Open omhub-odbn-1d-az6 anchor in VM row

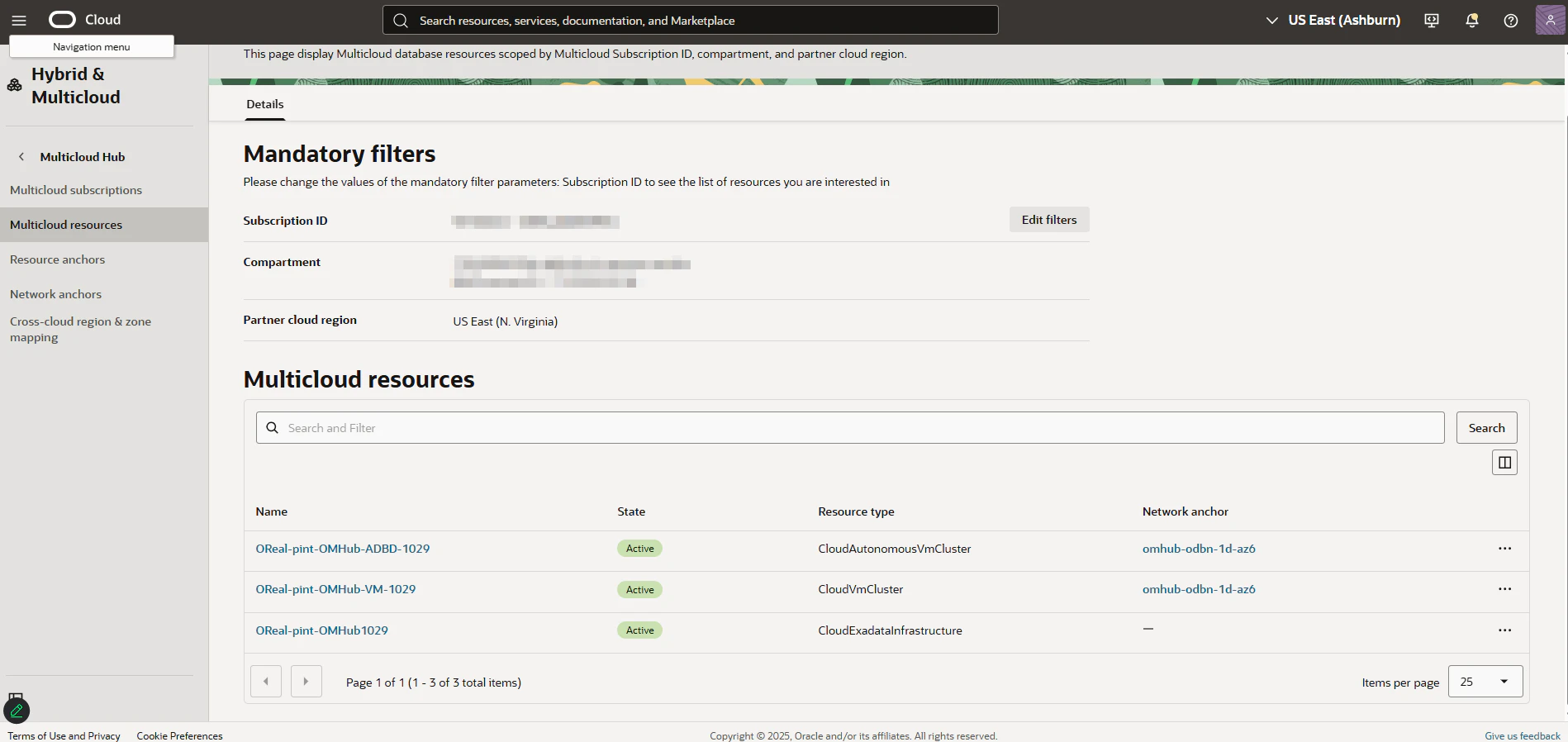coord(1199,589)
